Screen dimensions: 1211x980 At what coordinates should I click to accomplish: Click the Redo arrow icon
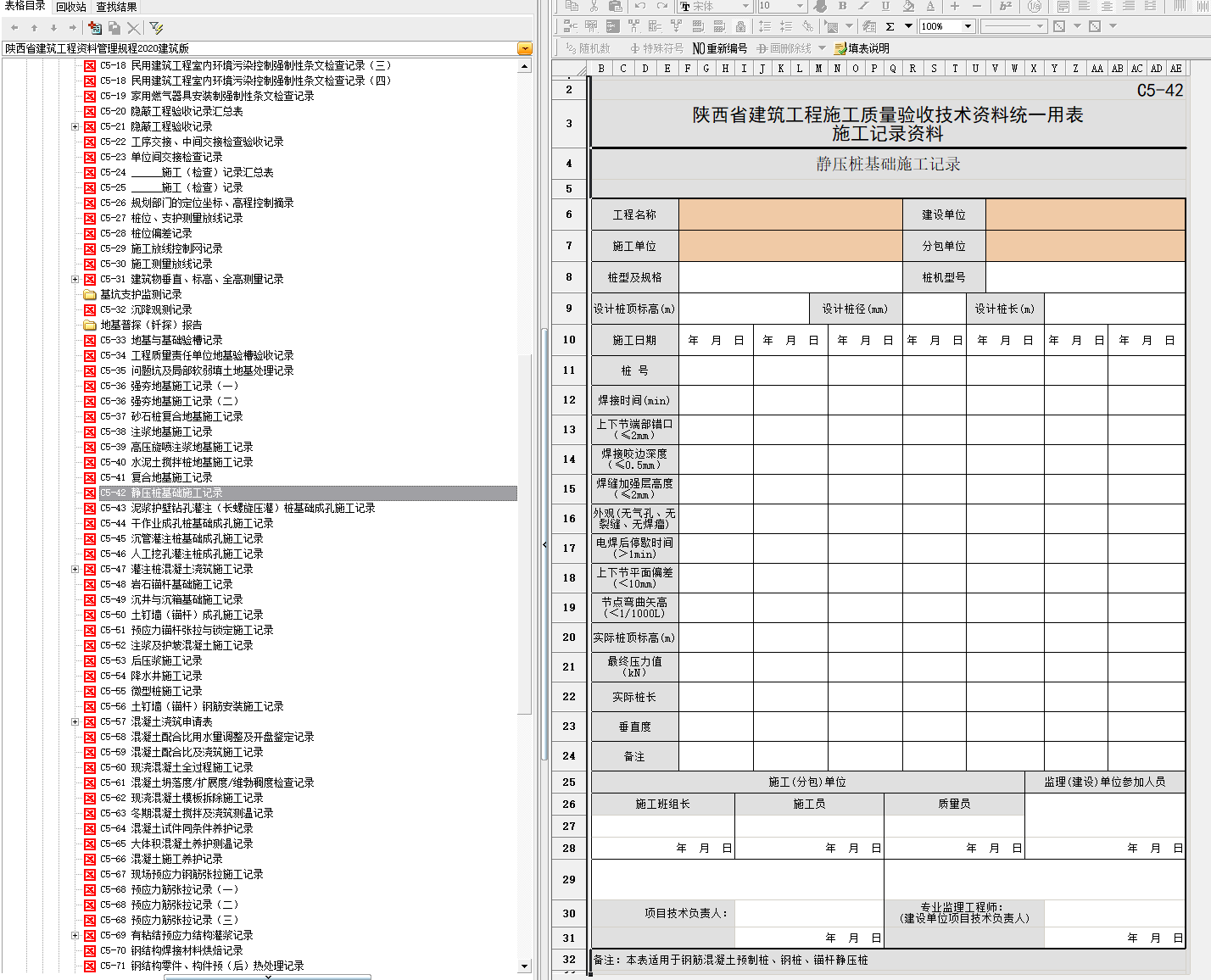click(662, 6)
